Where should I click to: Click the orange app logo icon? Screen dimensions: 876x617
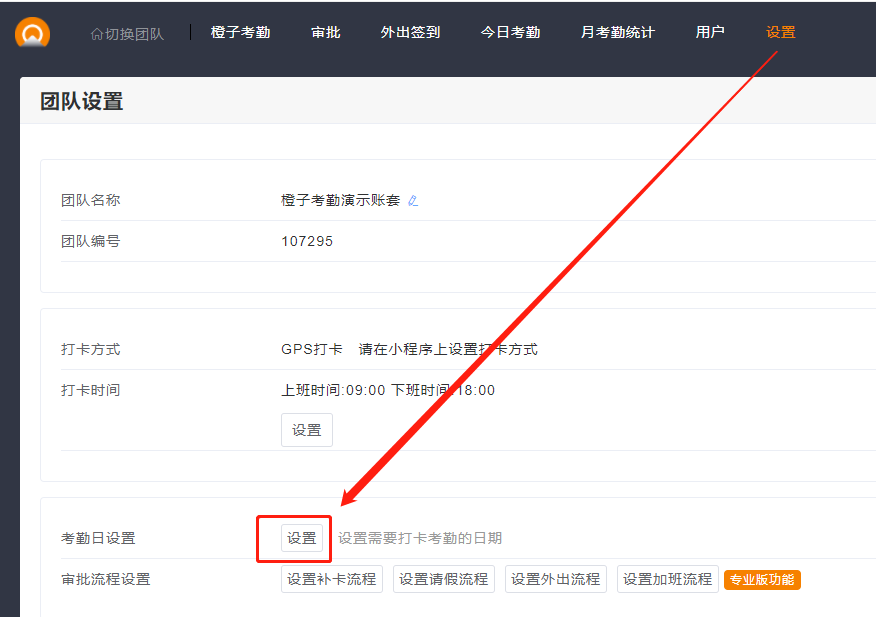(x=32, y=32)
